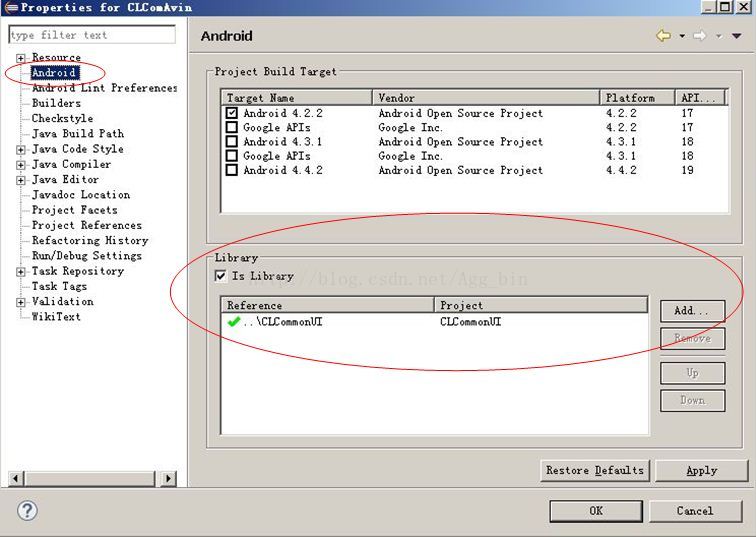
Task: Select Task Tags
Action: click(x=59, y=286)
